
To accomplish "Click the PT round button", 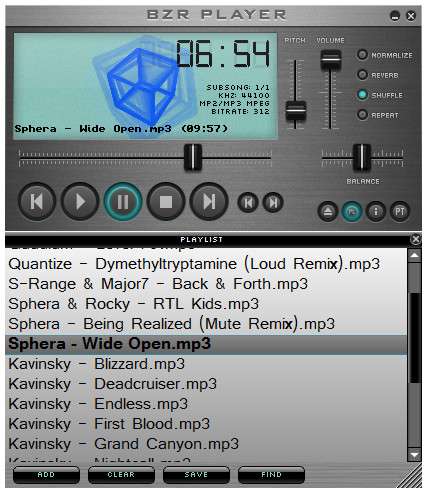I will click(x=400, y=211).
